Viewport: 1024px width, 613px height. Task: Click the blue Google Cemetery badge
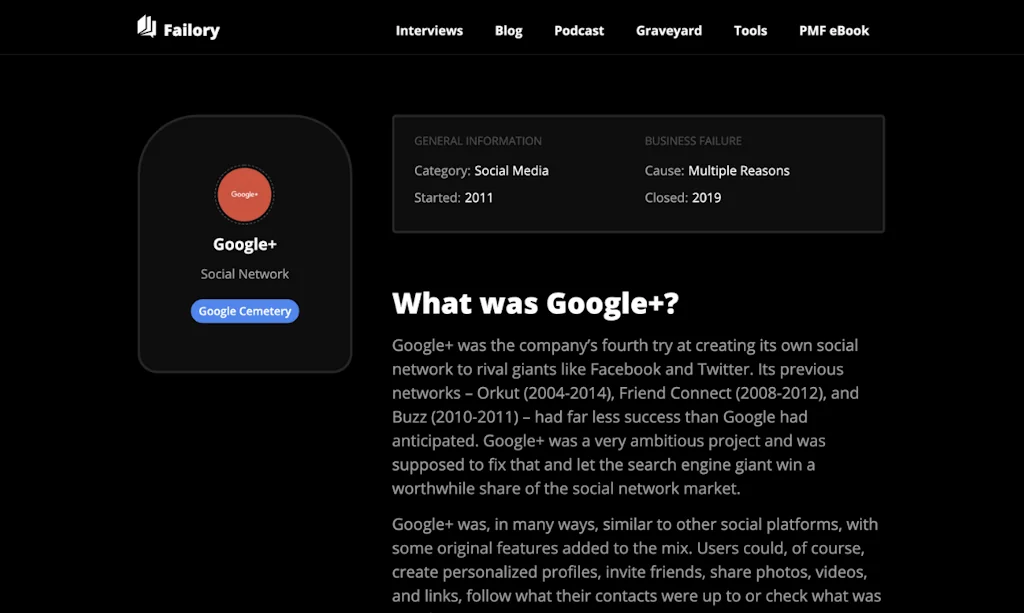click(245, 311)
